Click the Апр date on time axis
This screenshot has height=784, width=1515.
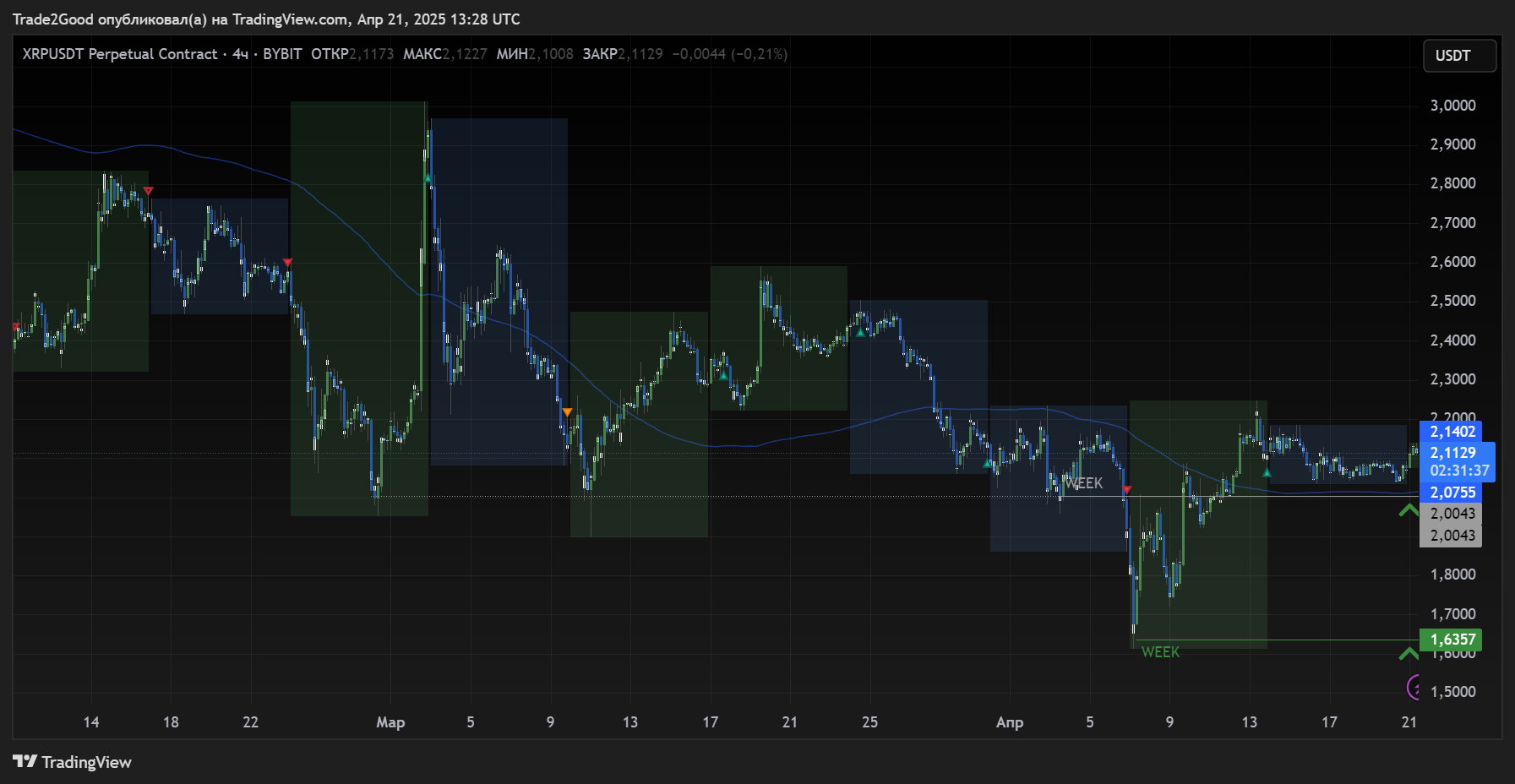coord(1010,722)
